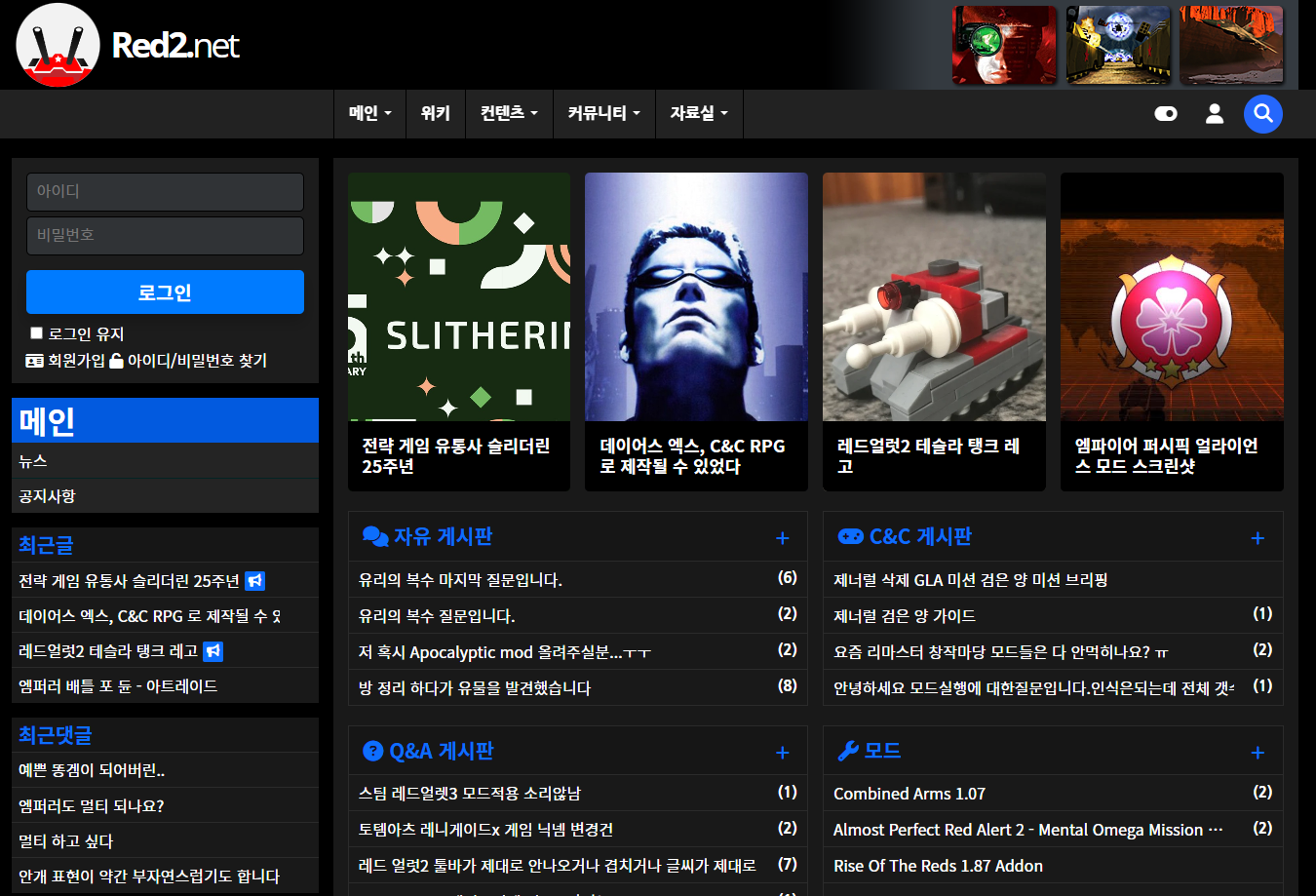Enable the 로그인 유지 checkbox
Viewport: 1316px width, 896px height.
point(34,333)
